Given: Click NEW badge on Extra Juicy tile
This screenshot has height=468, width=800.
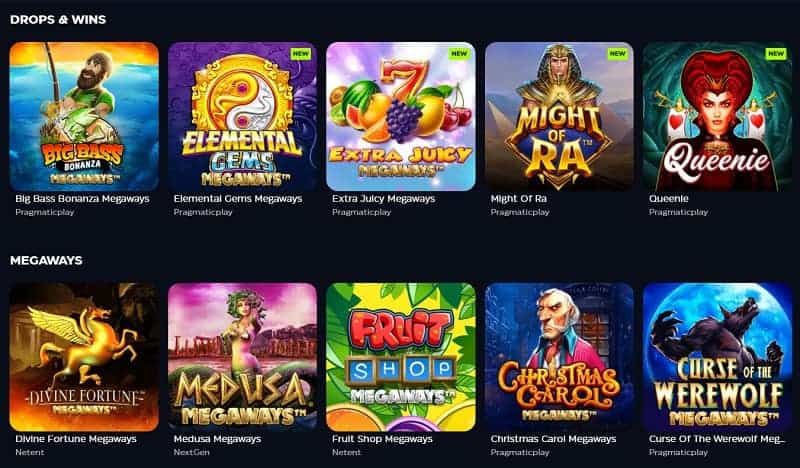Looking at the screenshot, I should [x=459, y=54].
